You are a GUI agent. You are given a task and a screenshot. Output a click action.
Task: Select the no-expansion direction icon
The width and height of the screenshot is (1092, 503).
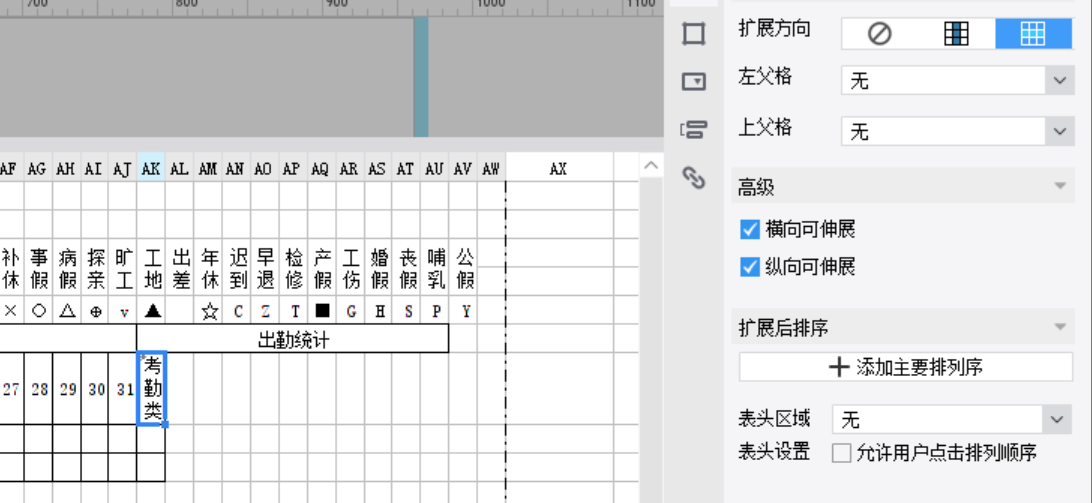[x=880, y=33]
